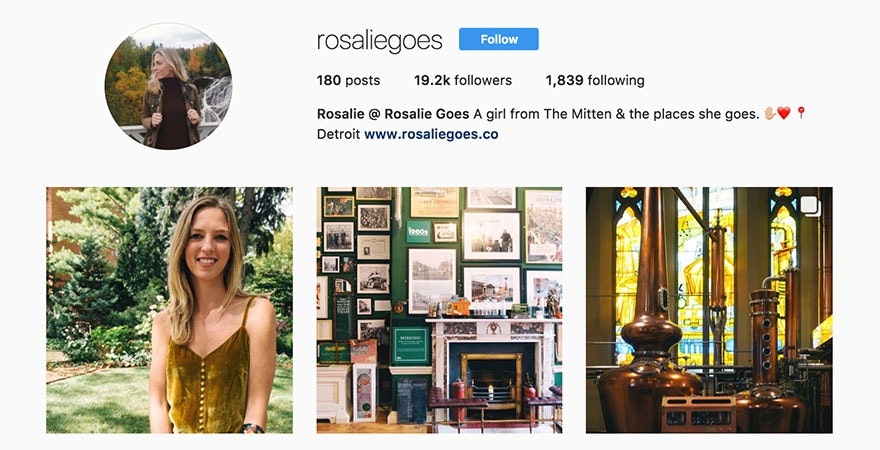Select the rosaliegoes username heading
Viewport: 880px width, 450px height.
pyautogui.click(x=380, y=40)
